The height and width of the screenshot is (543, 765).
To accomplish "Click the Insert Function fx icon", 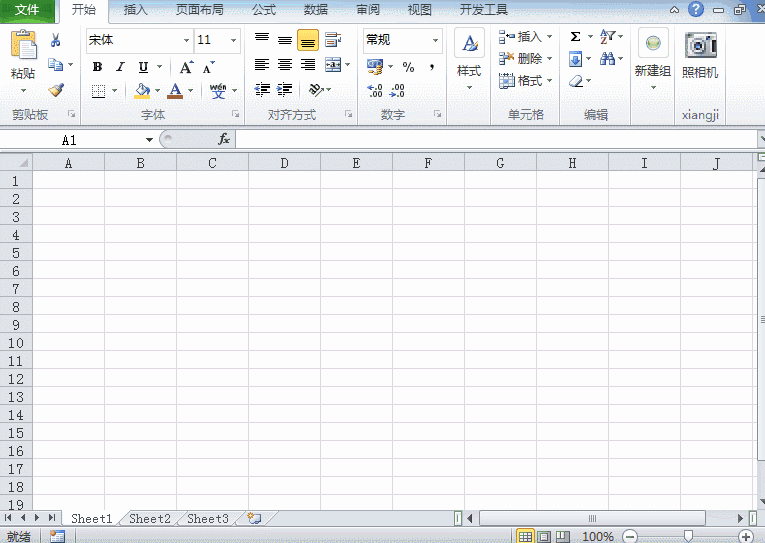I will click(x=223, y=140).
